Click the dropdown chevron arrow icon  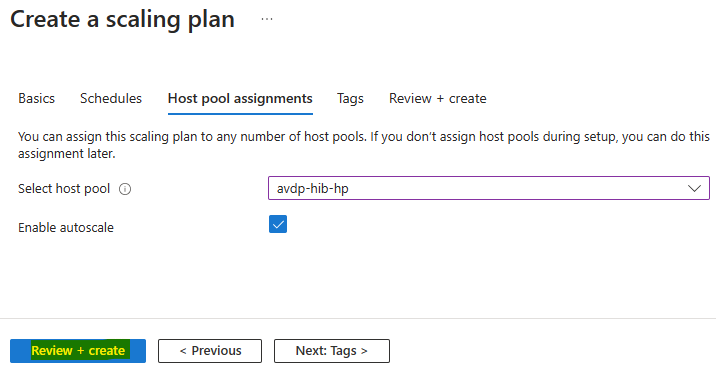pyautogui.click(x=694, y=188)
